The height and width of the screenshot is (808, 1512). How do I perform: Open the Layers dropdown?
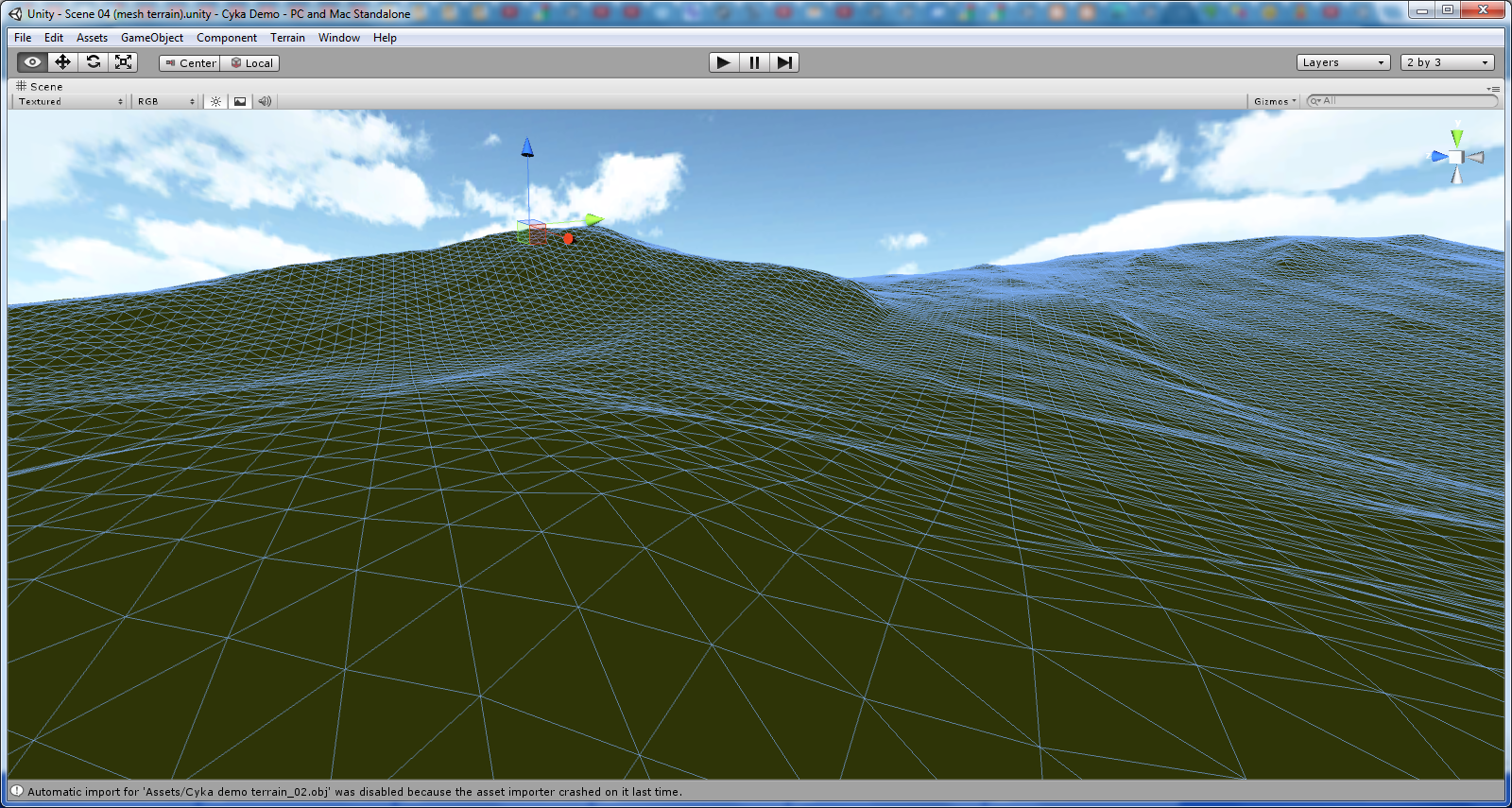pyautogui.click(x=1343, y=62)
